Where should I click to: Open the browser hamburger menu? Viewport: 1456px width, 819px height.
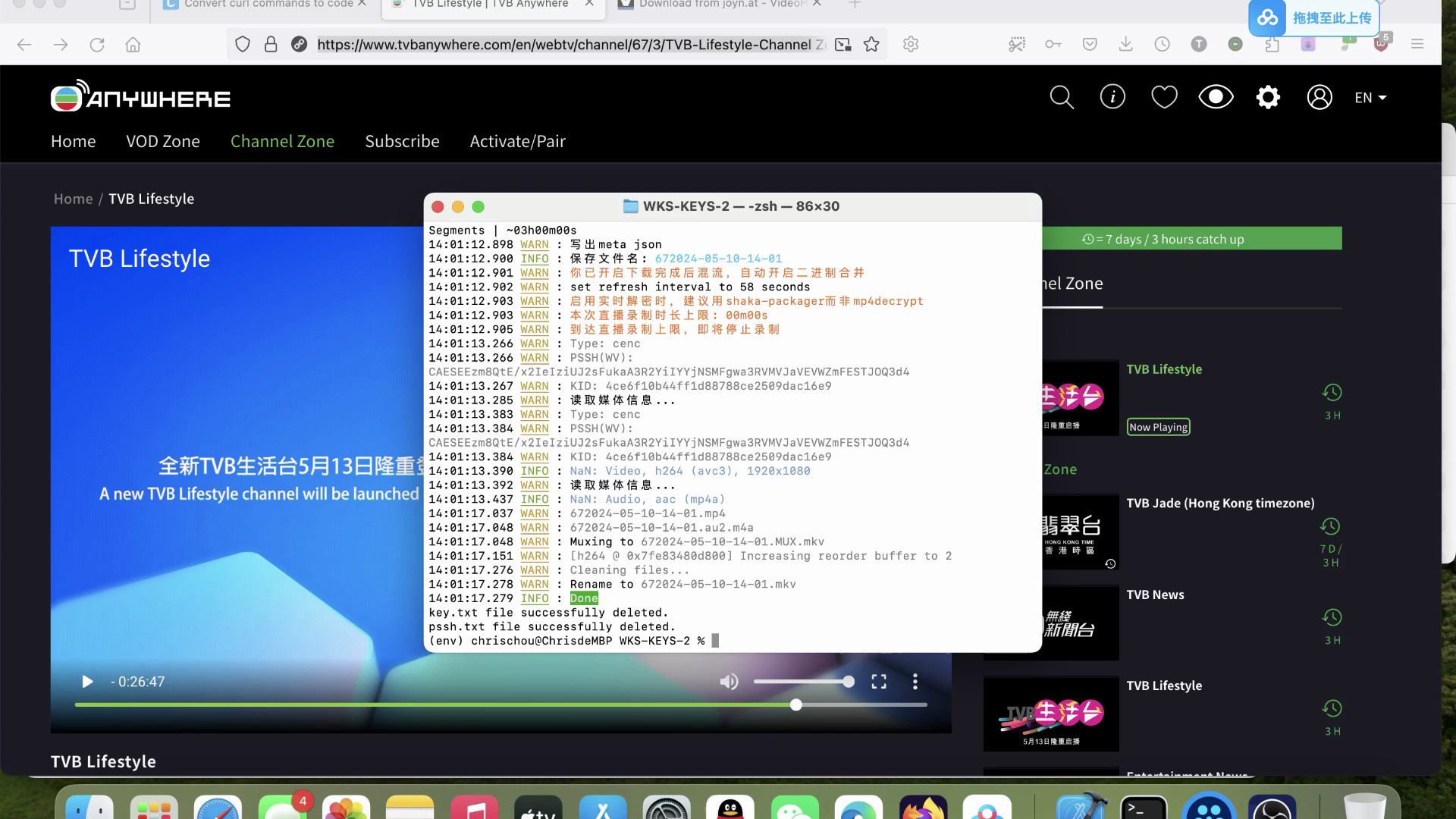coord(1417,45)
